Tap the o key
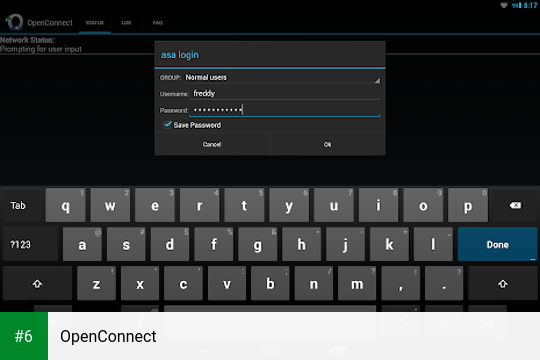Screen dimensions: 540x360 pos(423,205)
